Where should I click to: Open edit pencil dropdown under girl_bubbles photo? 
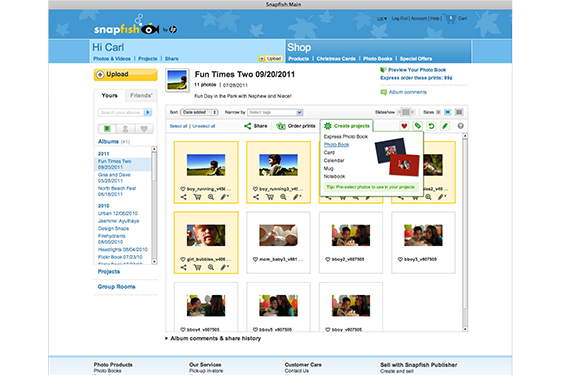tap(225, 267)
